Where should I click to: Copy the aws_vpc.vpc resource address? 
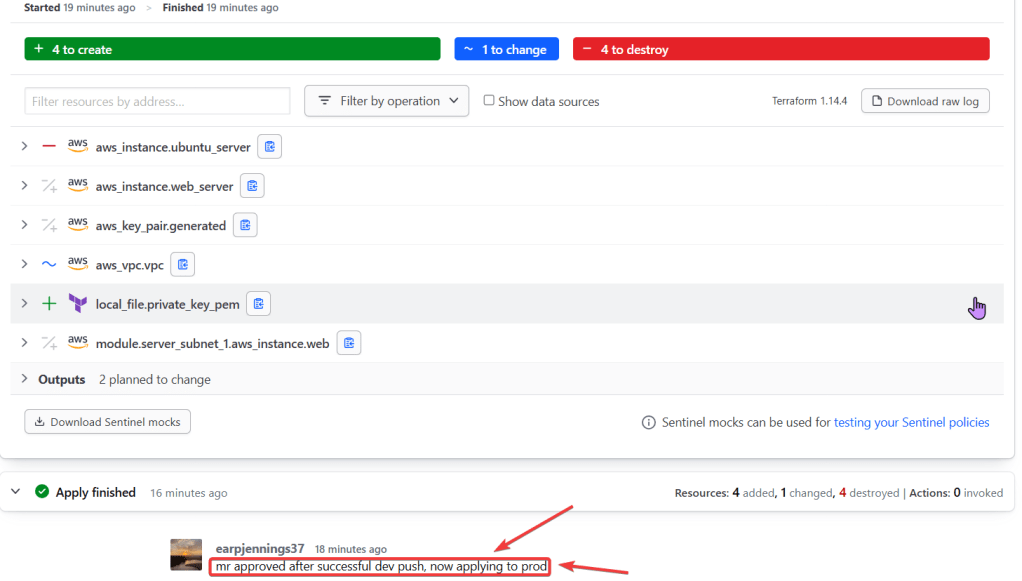click(x=182, y=264)
